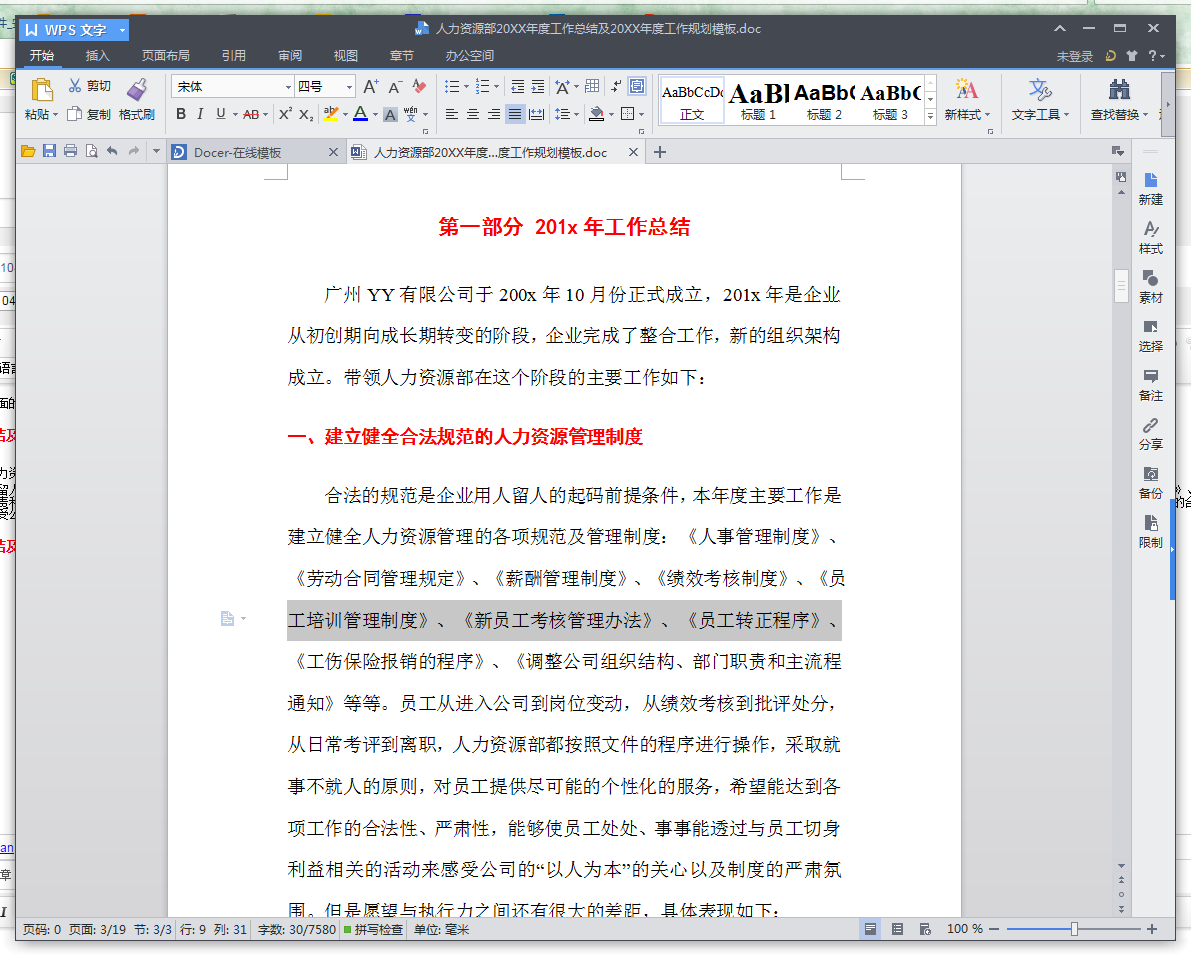Click the superscript X² icon
This screenshot has height=956, width=1191.
click(285, 114)
